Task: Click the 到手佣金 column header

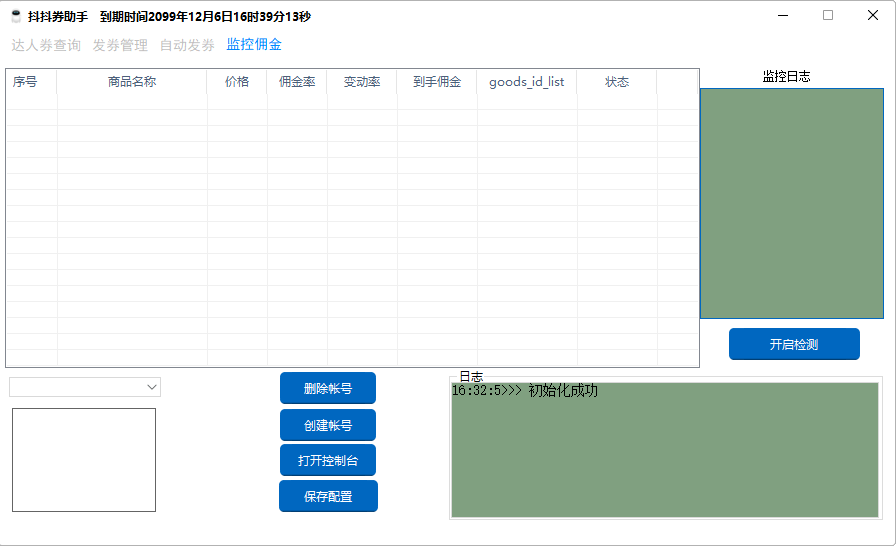Action: pos(437,82)
